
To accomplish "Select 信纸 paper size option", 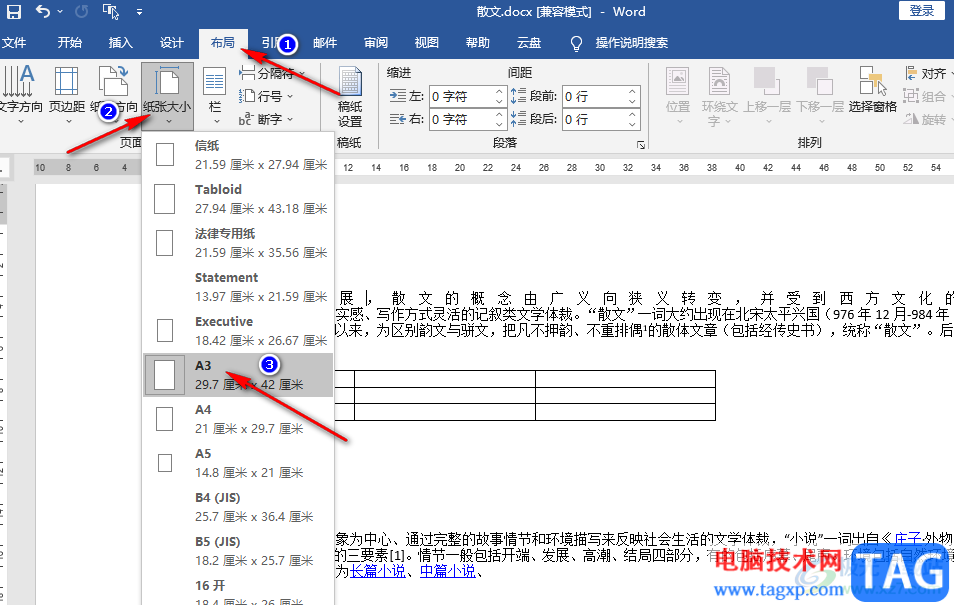I will (x=238, y=155).
